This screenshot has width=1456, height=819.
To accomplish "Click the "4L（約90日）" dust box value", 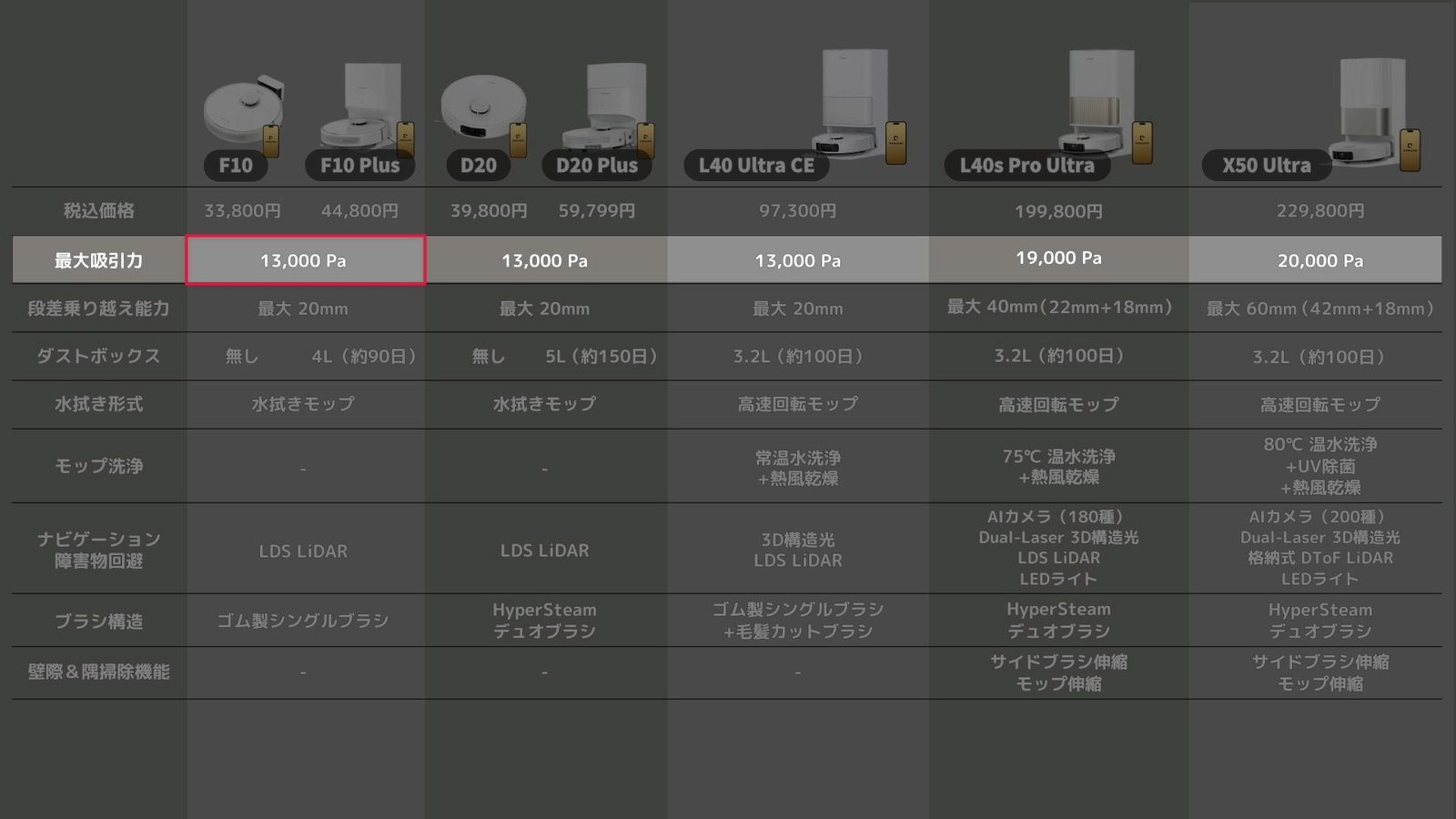I will coord(364,357).
